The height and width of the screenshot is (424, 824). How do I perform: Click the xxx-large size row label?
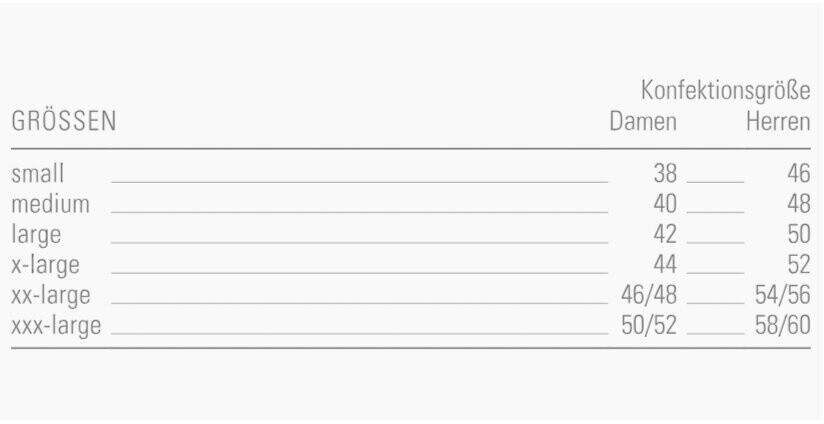(56, 326)
